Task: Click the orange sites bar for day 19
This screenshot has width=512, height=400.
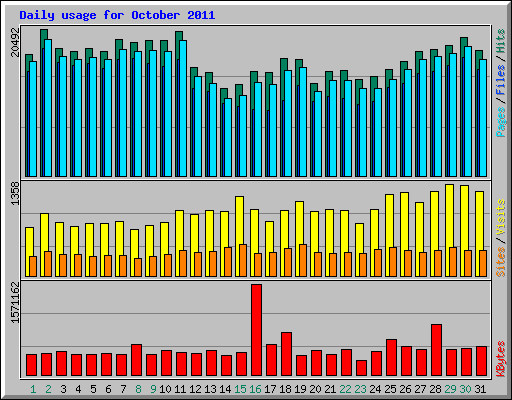Action: (303, 260)
